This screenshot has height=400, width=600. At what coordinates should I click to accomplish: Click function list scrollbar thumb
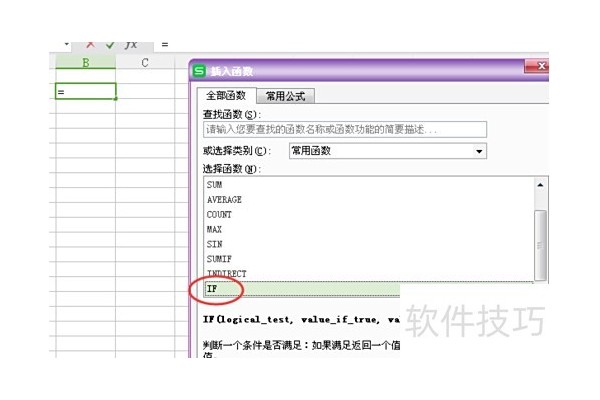coord(540,245)
